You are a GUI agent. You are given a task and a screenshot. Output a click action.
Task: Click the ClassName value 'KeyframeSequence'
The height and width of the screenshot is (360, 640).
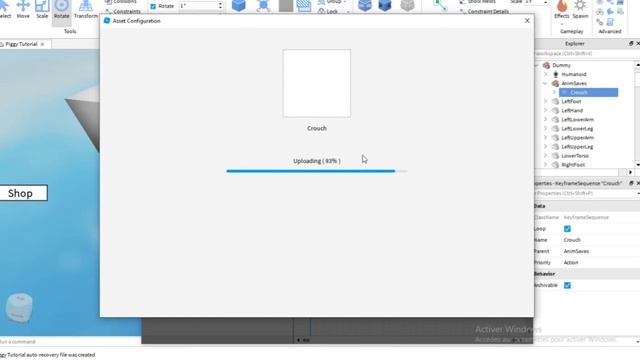(x=586, y=217)
